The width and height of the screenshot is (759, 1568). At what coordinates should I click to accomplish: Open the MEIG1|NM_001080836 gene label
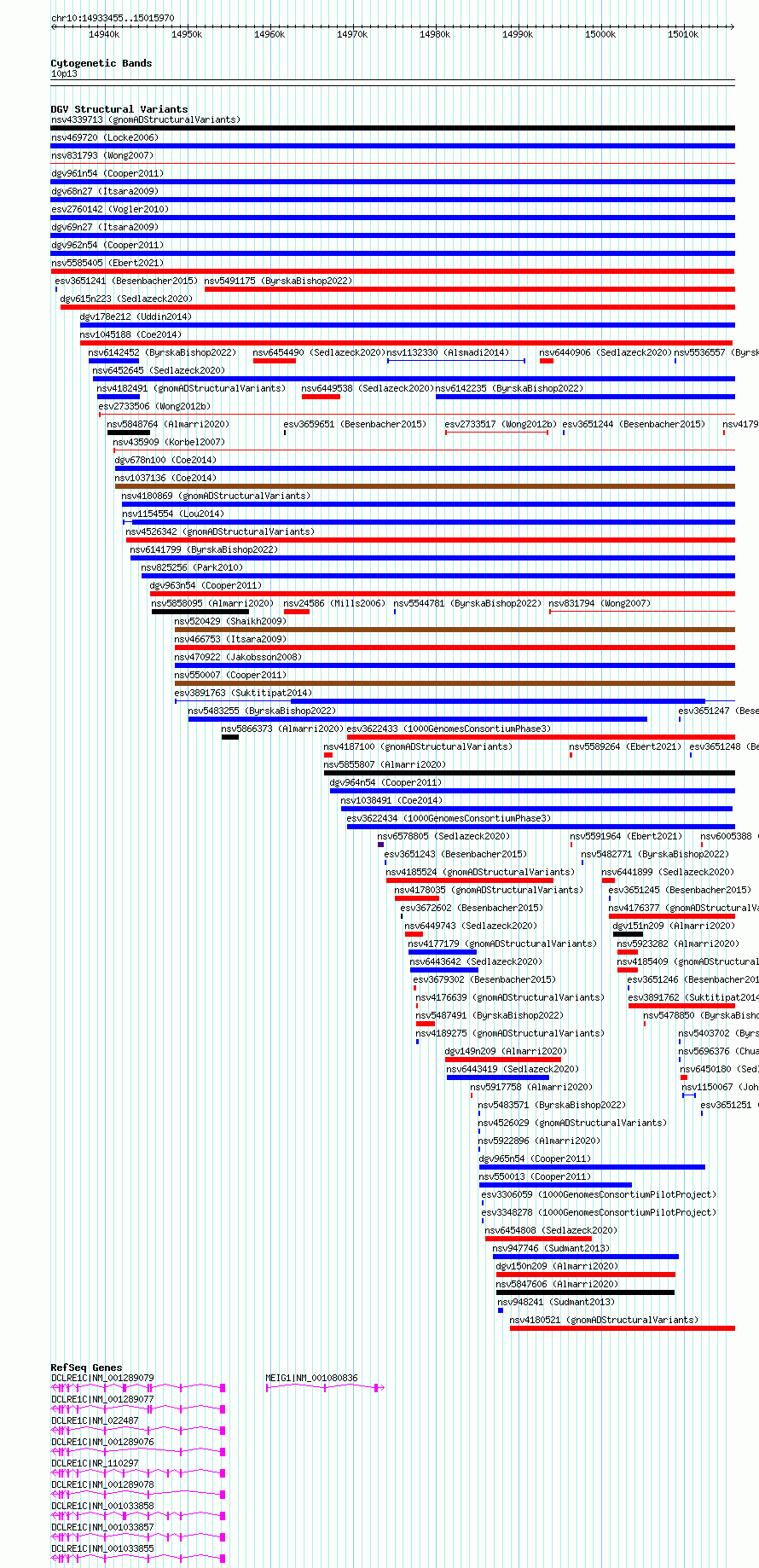click(x=312, y=1378)
